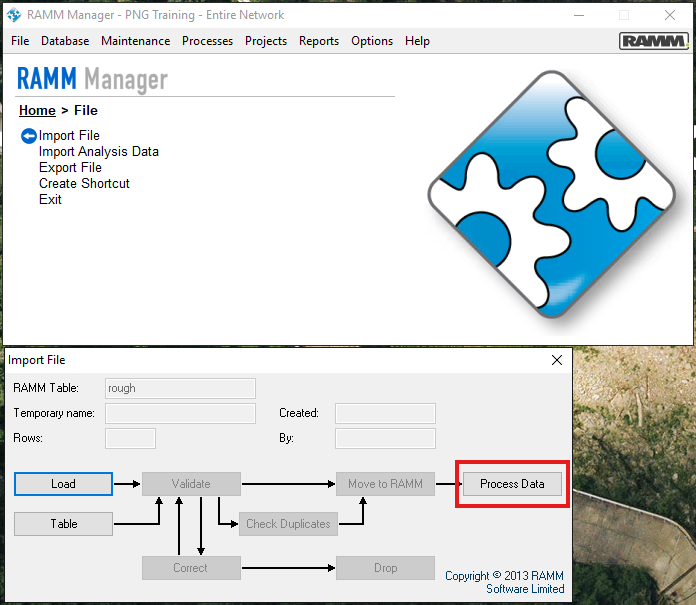Open the Options menu
This screenshot has width=696, height=605.
(x=372, y=41)
